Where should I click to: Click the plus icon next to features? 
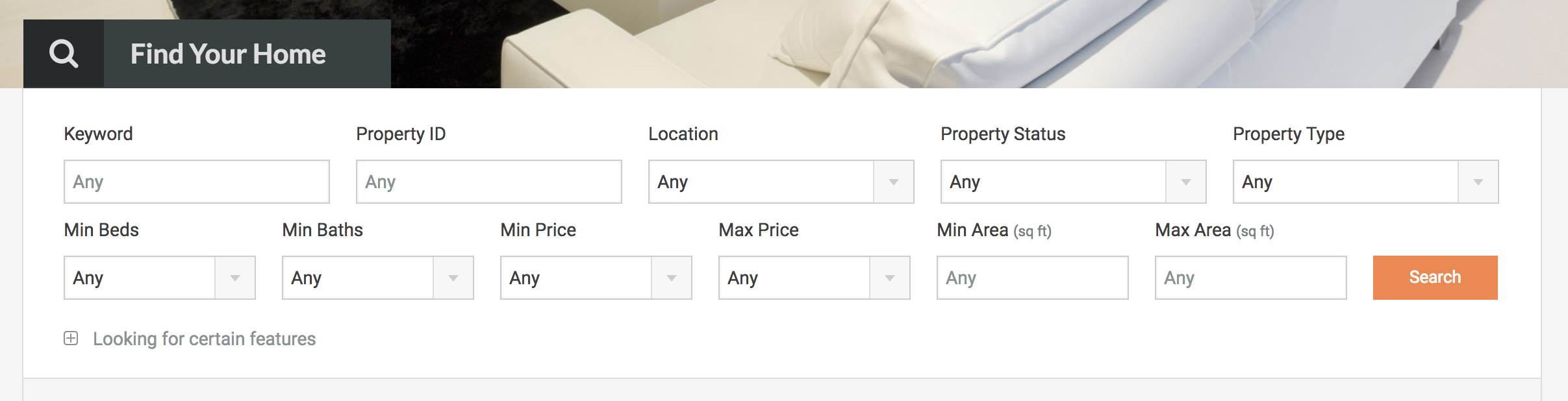70,338
